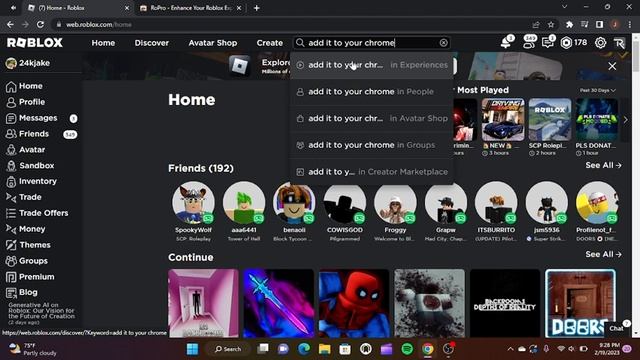Open Generative AI blog post link
The width and height of the screenshot is (640, 360).
(x=41, y=313)
